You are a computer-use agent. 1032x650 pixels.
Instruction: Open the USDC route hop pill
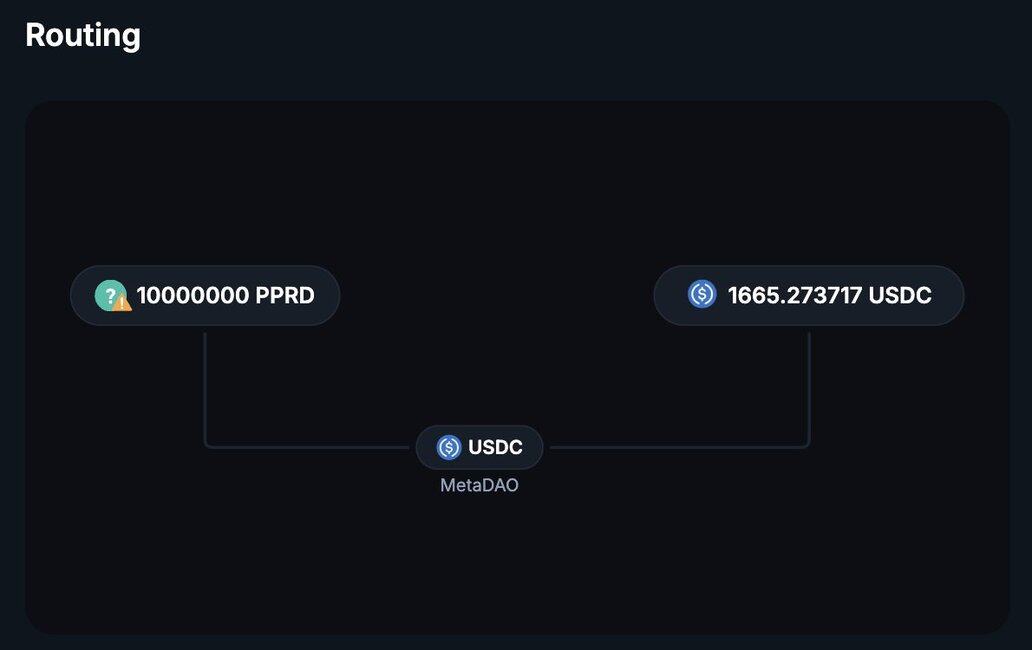tap(480, 447)
